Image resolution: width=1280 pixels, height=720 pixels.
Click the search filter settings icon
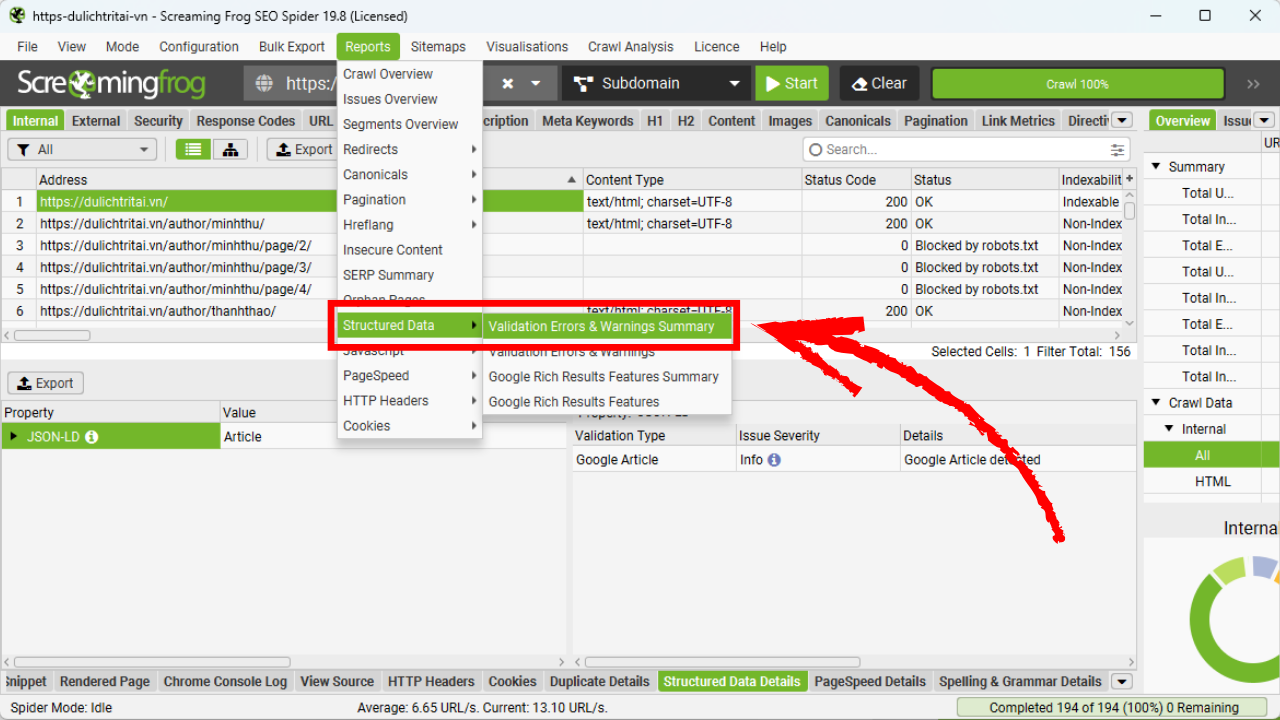click(1117, 150)
